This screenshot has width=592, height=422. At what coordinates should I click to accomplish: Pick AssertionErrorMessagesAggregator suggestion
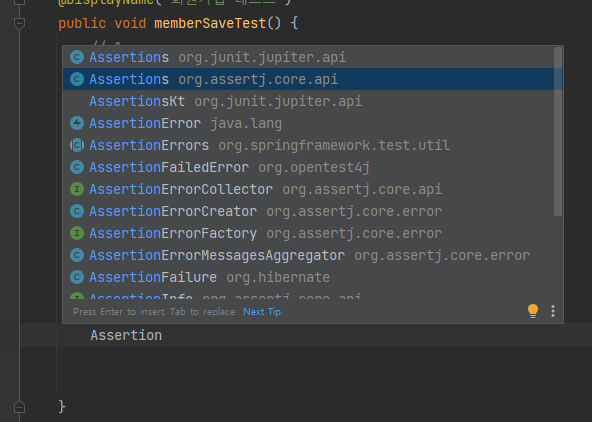click(x=308, y=256)
